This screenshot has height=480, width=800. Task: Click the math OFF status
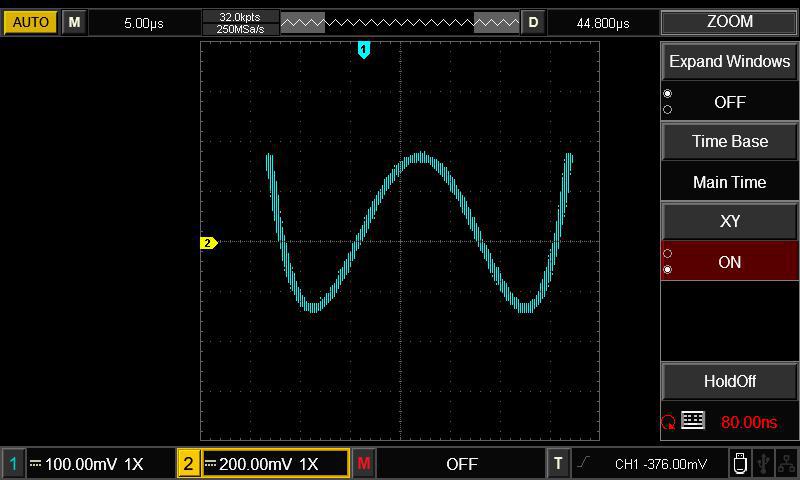462,464
